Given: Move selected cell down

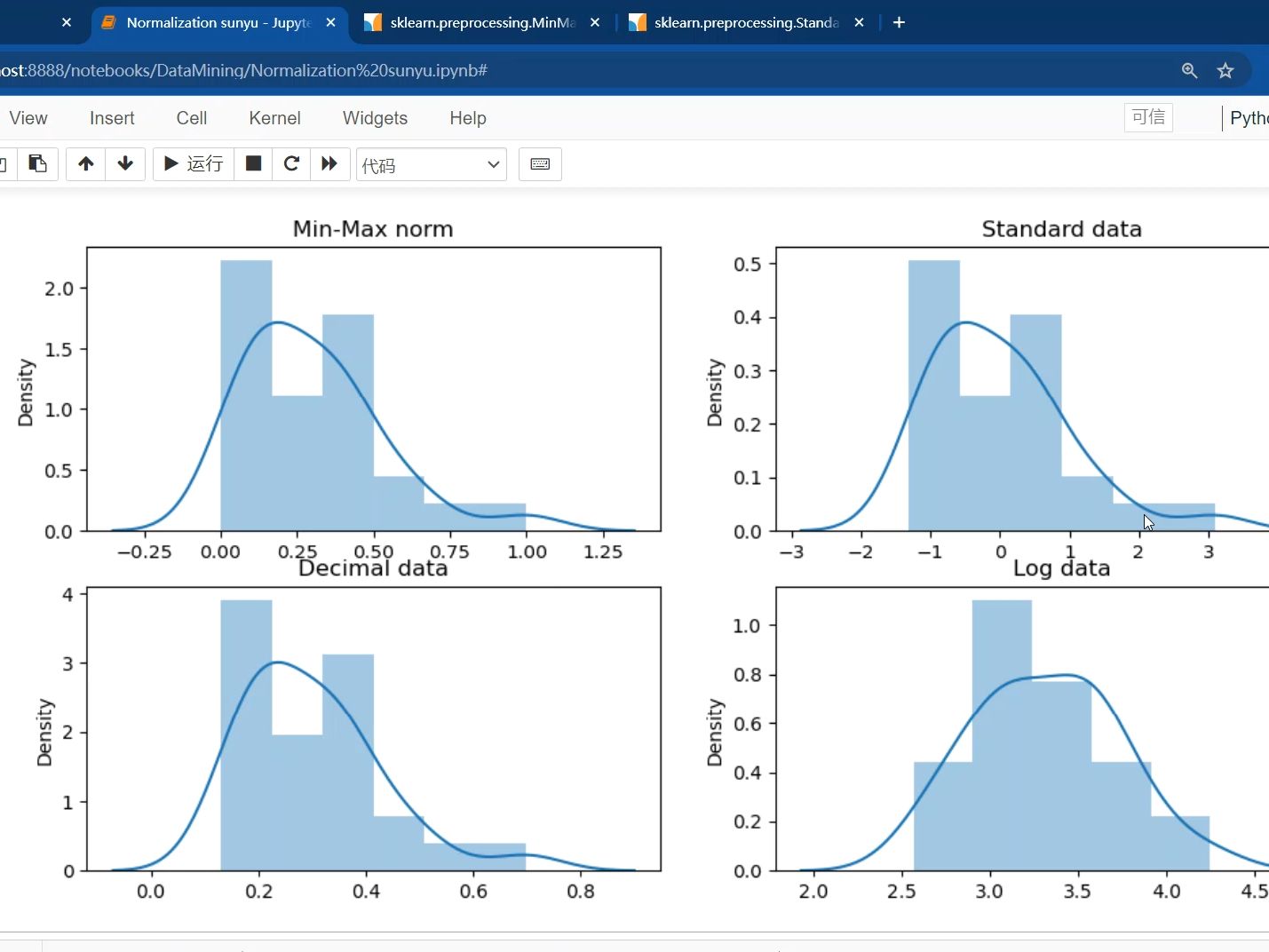Looking at the screenshot, I should pyautogui.click(x=125, y=163).
